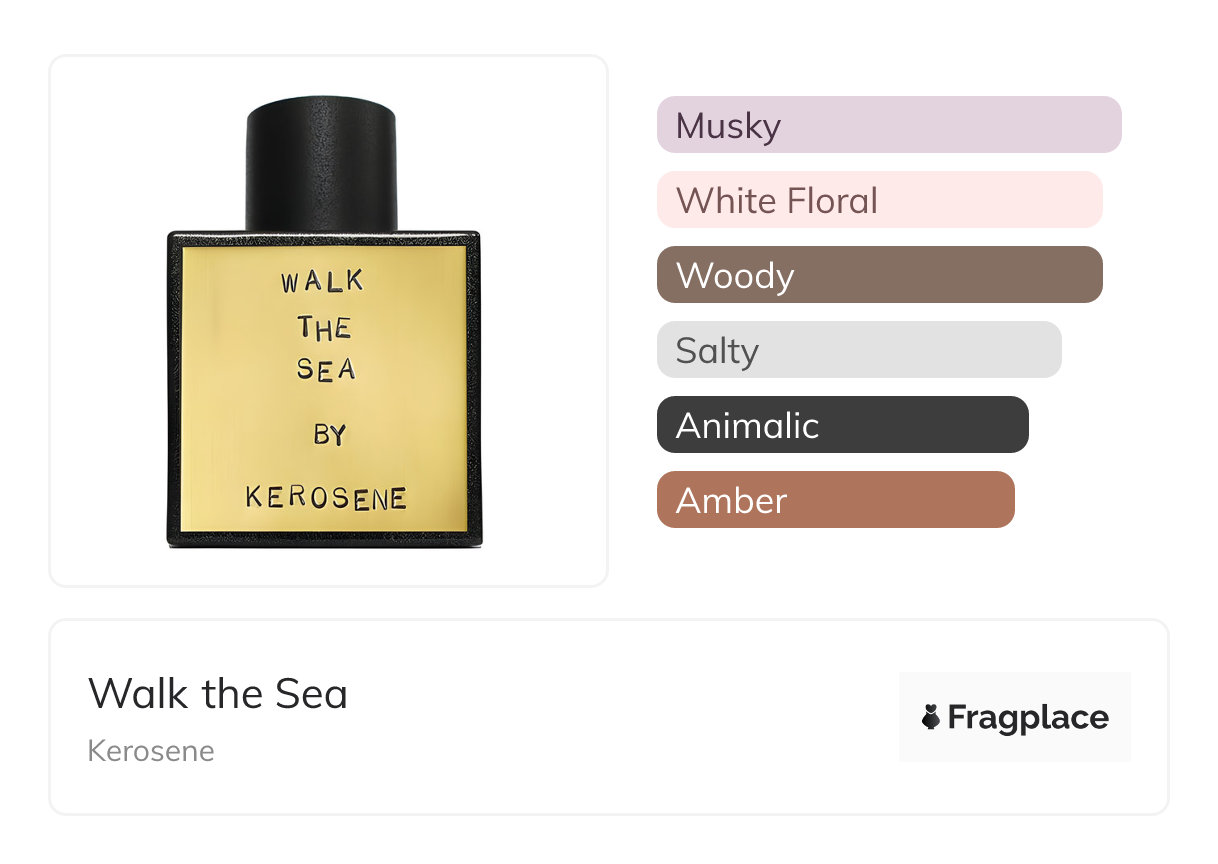This screenshot has height=864, width=1218.
Task: Open the Walk the Sea bottle image
Action: (324, 322)
